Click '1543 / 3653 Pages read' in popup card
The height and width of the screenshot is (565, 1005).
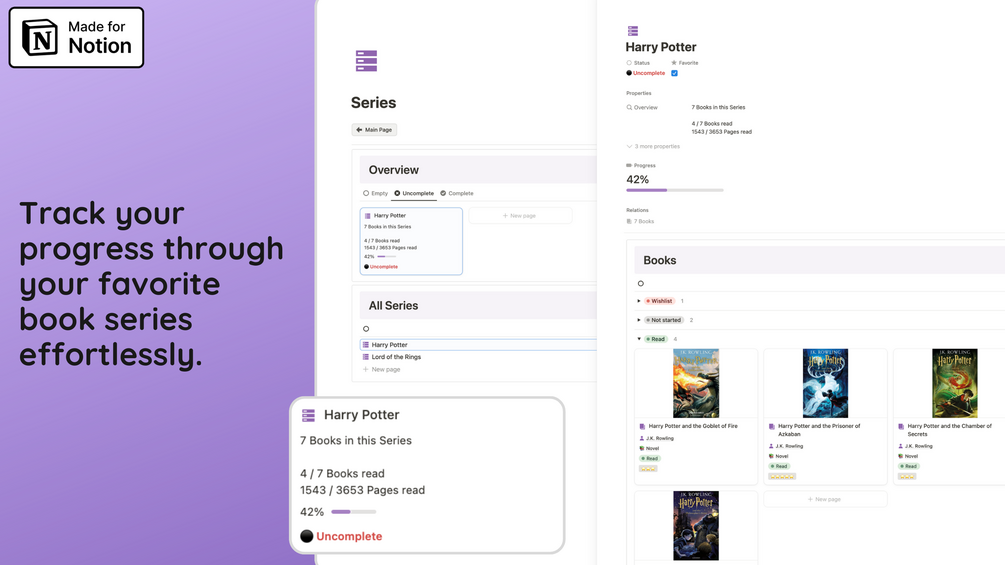pyautogui.click(x=363, y=490)
